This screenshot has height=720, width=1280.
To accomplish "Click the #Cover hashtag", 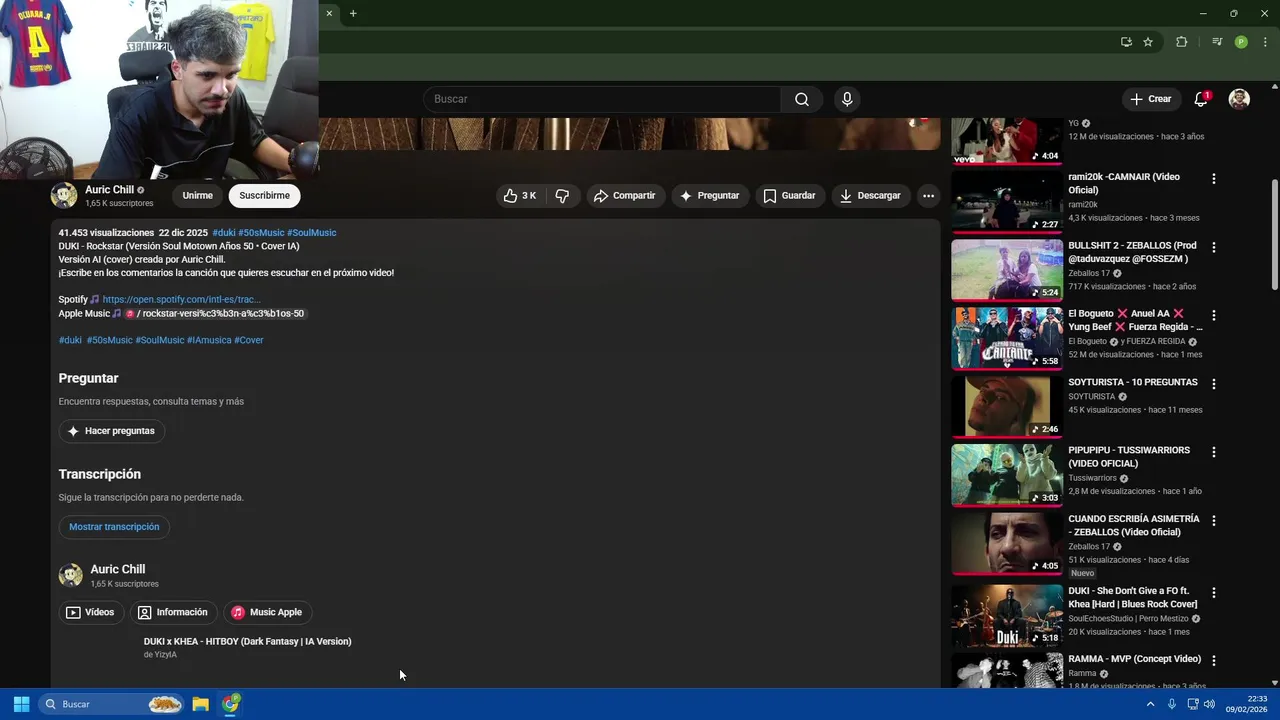I will [x=249, y=340].
